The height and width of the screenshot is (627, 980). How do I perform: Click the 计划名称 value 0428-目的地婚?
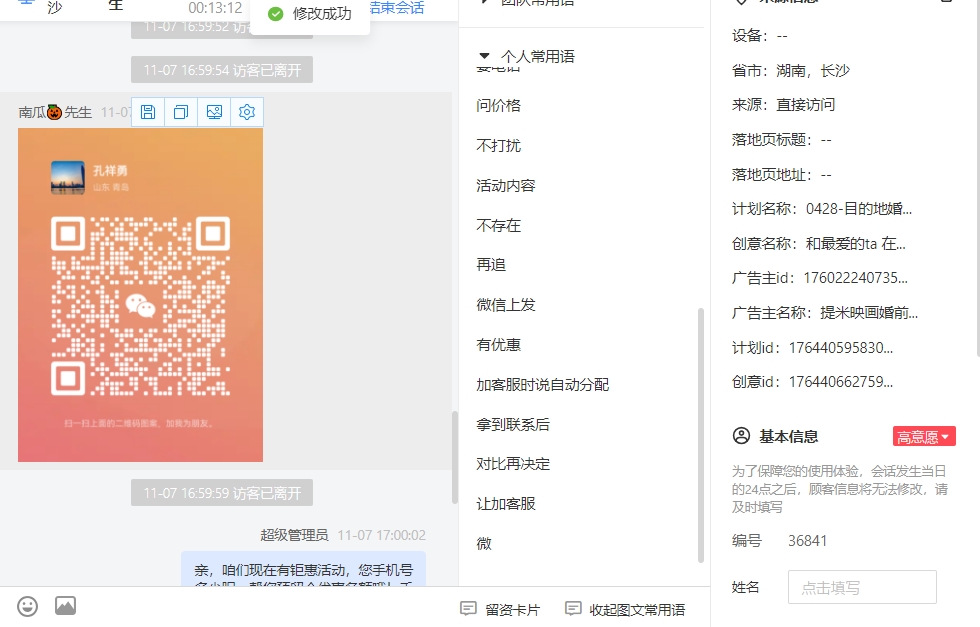[x=859, y=209]
